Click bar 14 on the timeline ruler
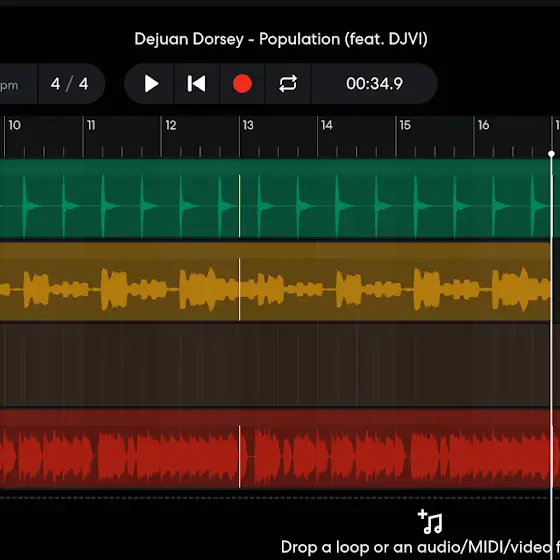Viewport: 560px width, 560px height. (x=327, y=125)
